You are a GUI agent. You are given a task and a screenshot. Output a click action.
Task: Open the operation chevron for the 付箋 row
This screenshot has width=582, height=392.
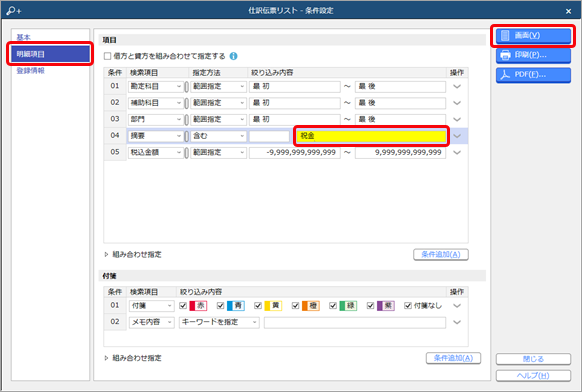point(457,306)
